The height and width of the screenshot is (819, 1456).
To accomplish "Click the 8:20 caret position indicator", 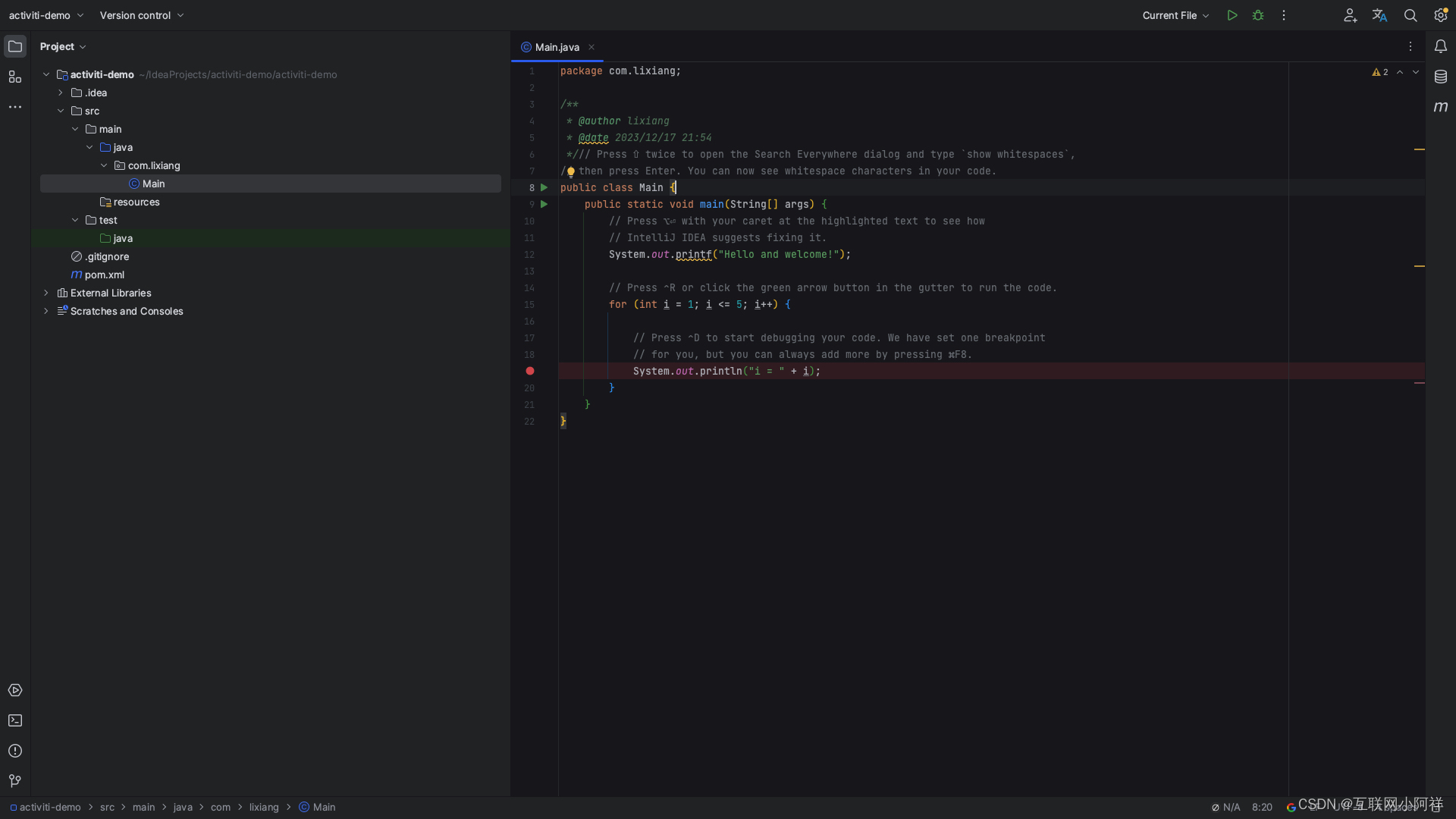I will pyautogui.click(x=1262, y=807).
